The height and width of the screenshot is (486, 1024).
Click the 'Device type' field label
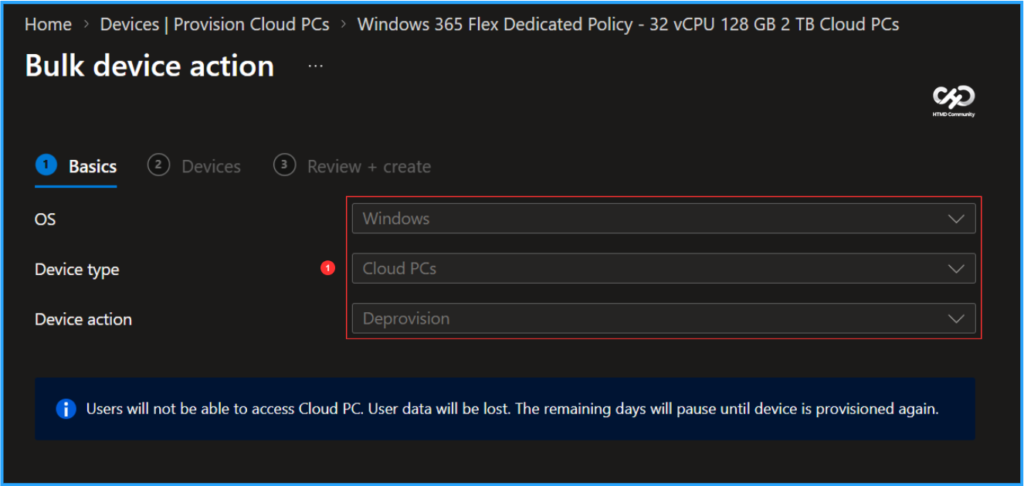(77, 269)
